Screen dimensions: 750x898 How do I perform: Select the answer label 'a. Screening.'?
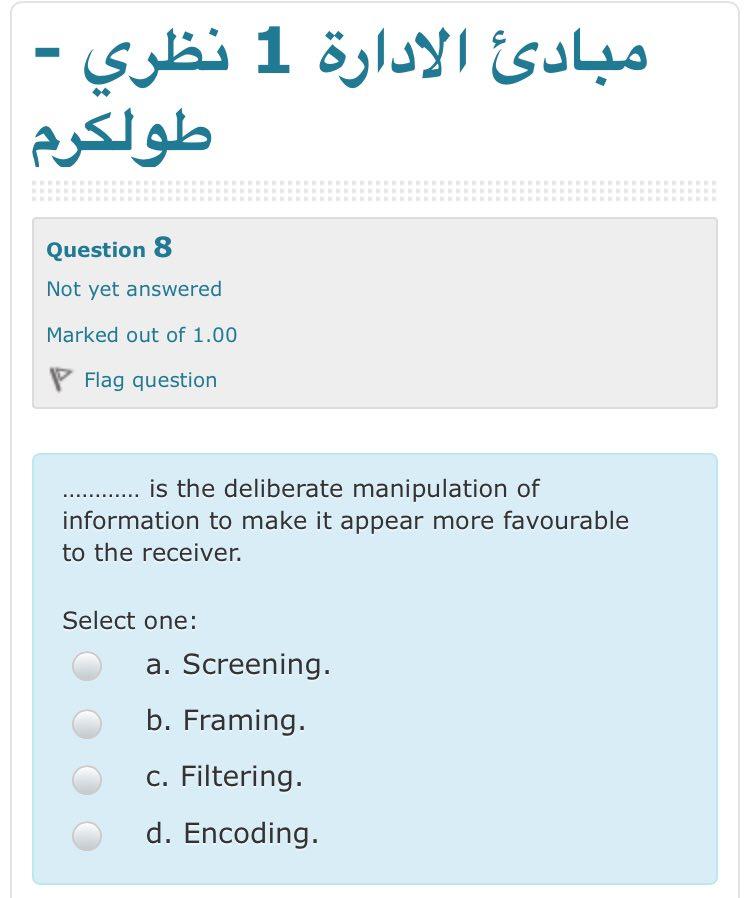point(240,665)
